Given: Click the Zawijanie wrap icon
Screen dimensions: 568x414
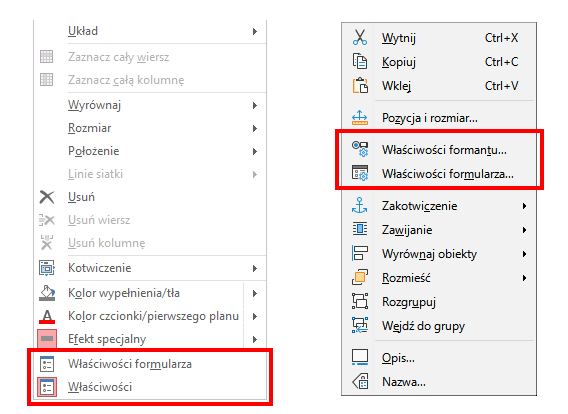Looking at the screenshot, I should pos(360,229).
